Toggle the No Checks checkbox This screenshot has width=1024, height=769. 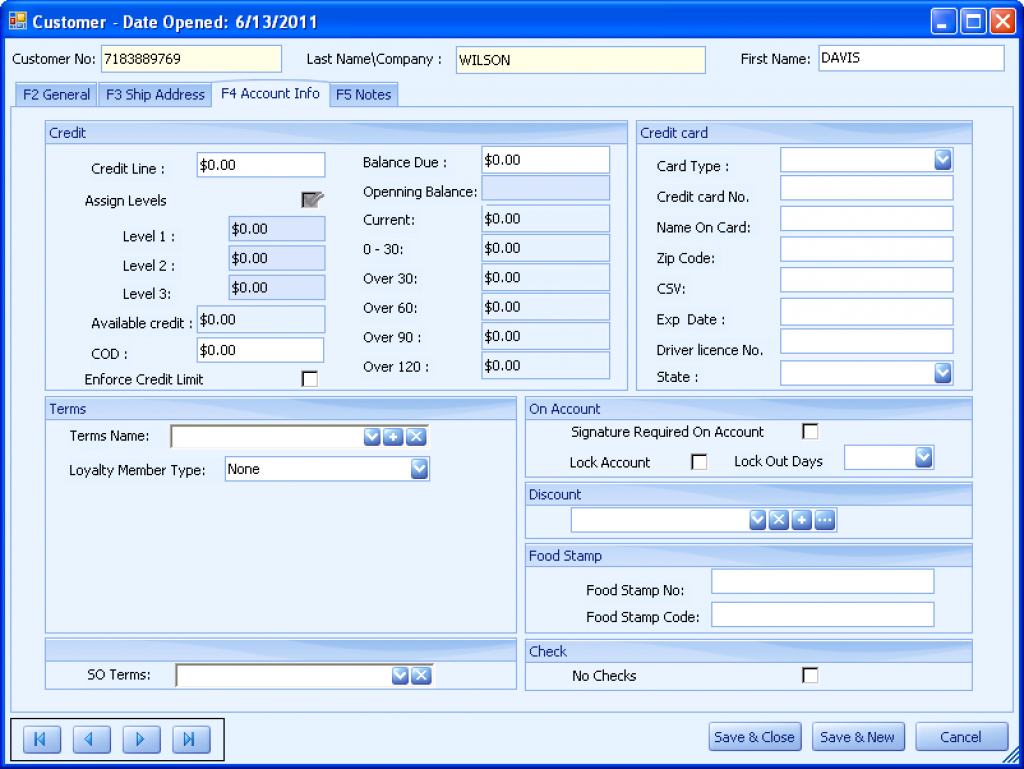[810, 675]
